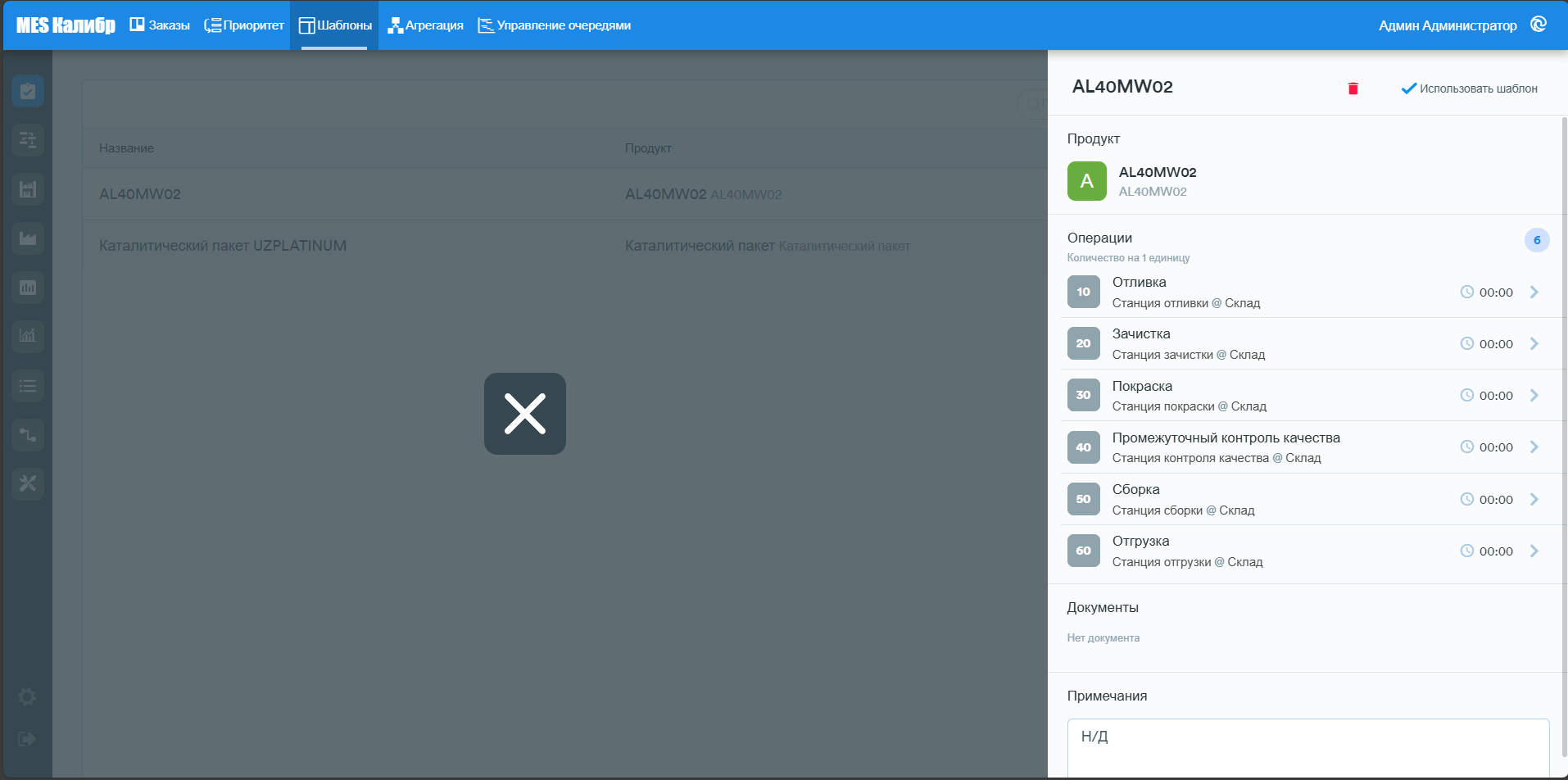Click logout icon in sidebar
Screen dimensions: 1568x780
[27, 739]
